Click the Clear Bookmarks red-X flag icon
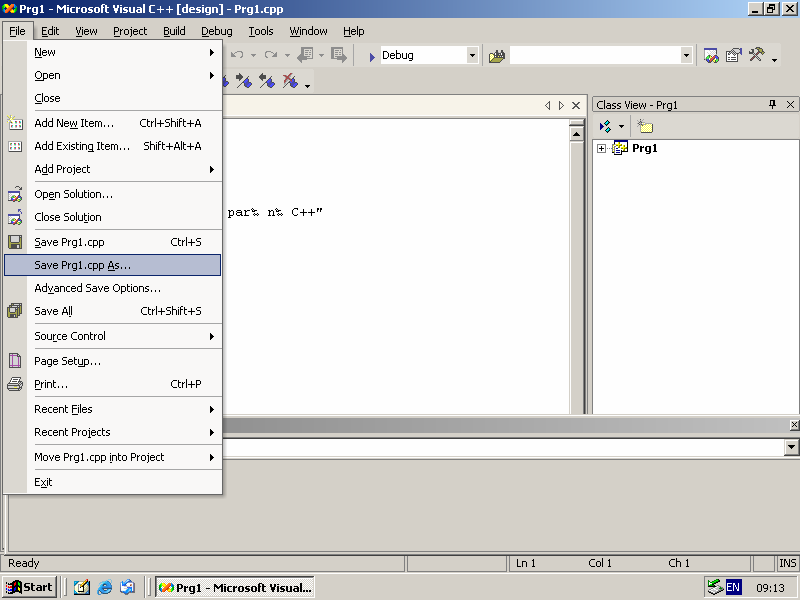Image resolution: width=800 pixels, height=600 pixels. click(x=290, y=80)
